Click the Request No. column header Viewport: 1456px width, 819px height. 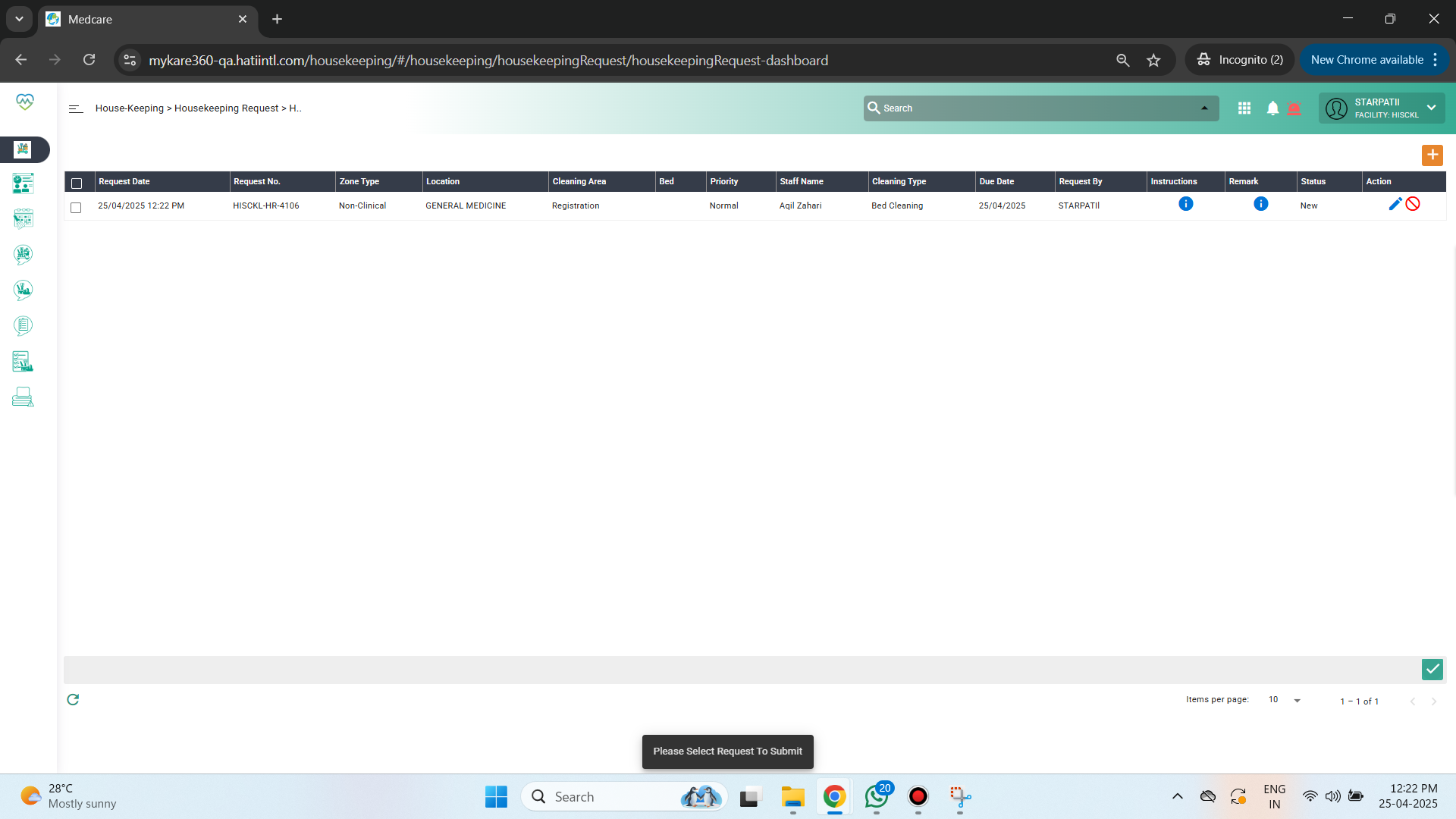pos(257,182)
